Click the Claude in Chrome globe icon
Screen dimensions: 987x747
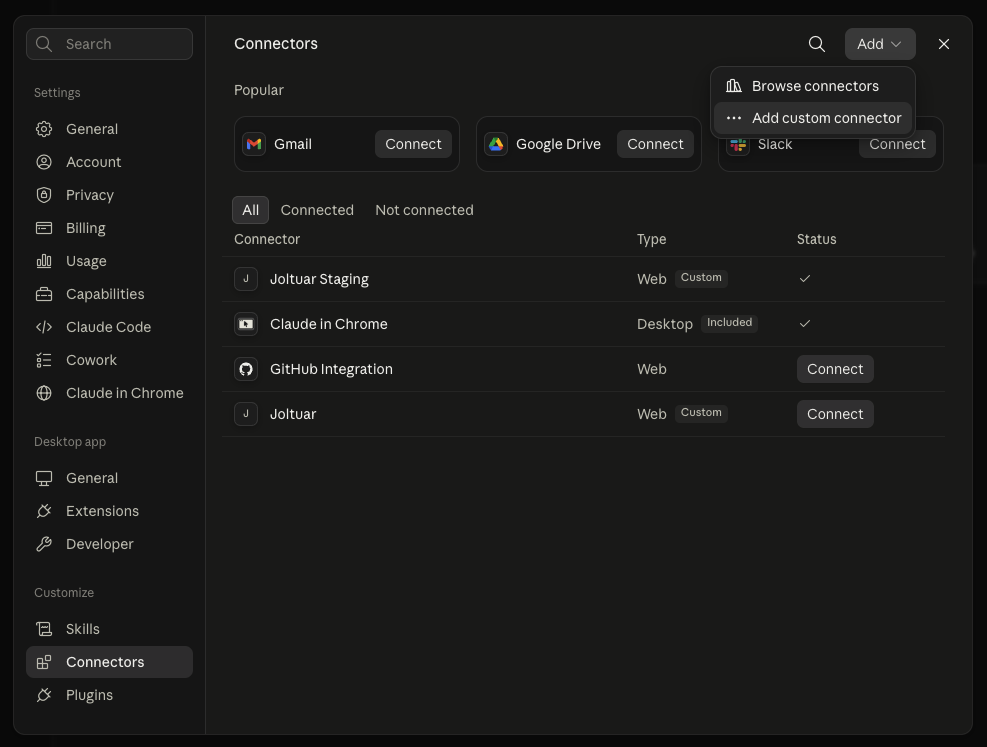point(44,393)
